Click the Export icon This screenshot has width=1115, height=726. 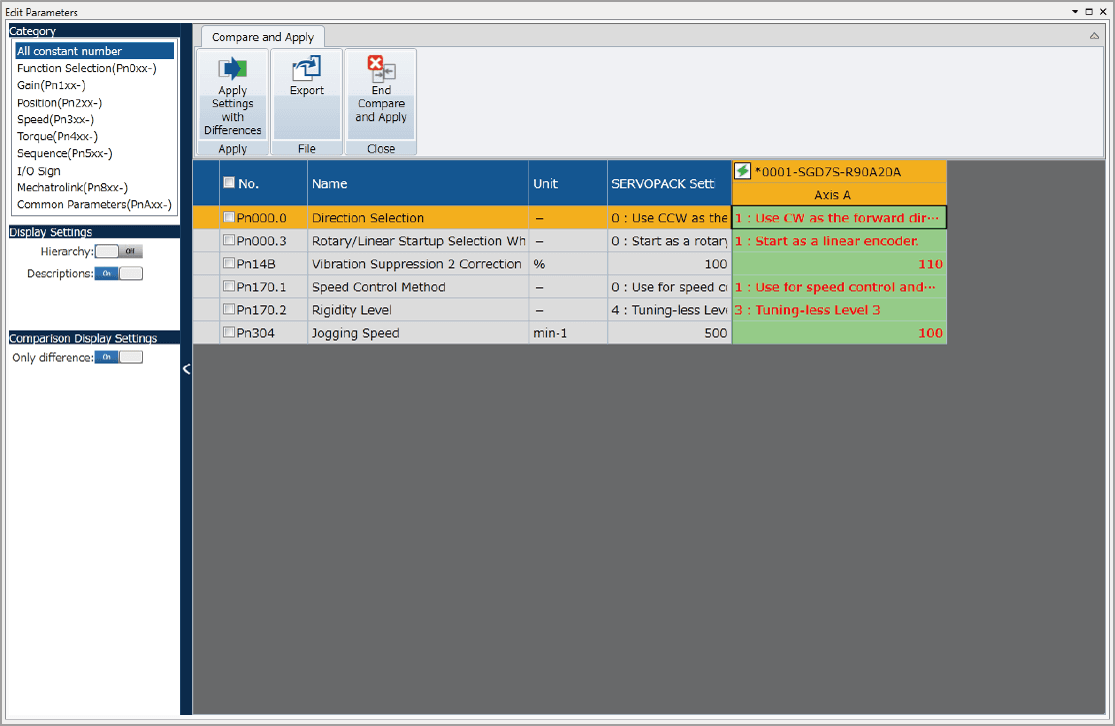click(x=306, y=69)
